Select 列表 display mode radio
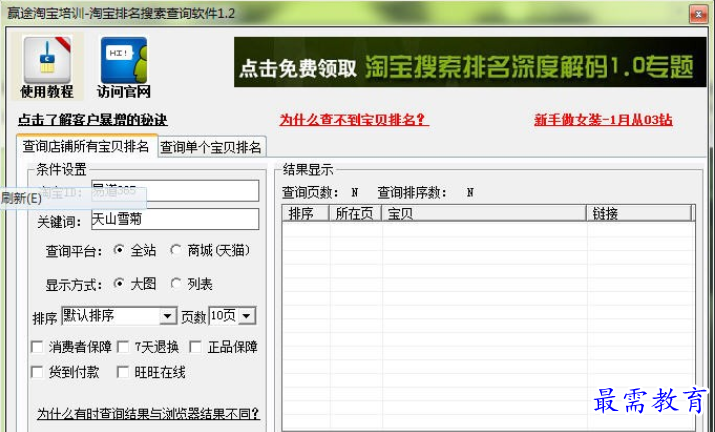This screenshot has height=432, width=715. pyautogui.click(x=176, y=284)
